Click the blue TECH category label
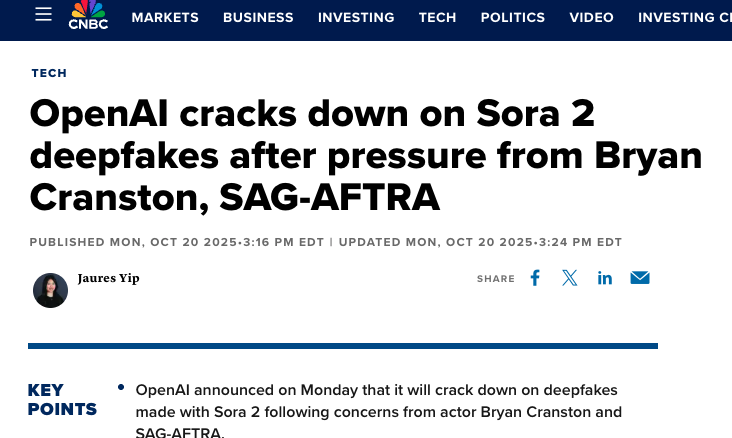 pos(49,73)
